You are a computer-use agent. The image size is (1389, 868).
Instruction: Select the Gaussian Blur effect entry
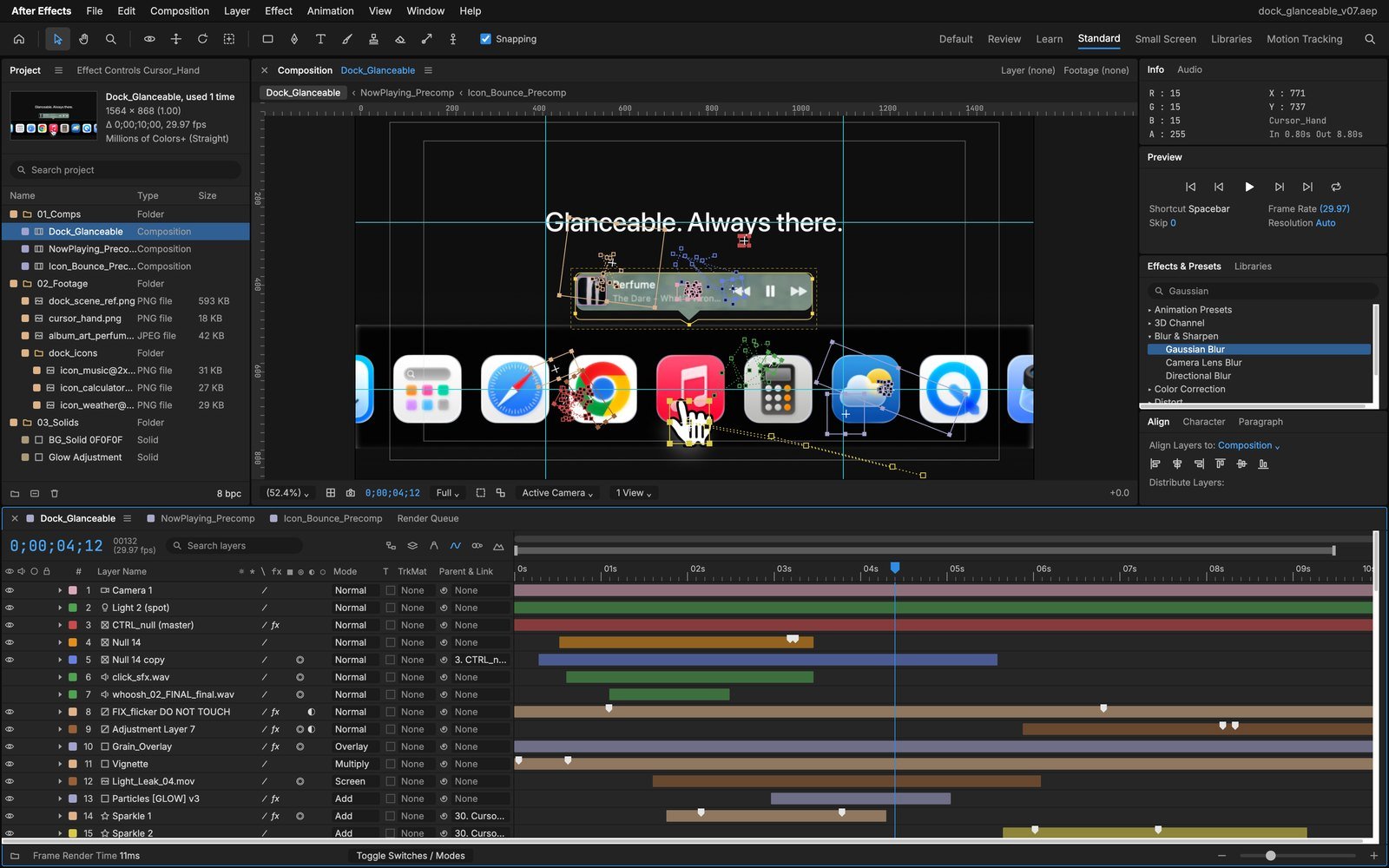tap(1258, 350)
